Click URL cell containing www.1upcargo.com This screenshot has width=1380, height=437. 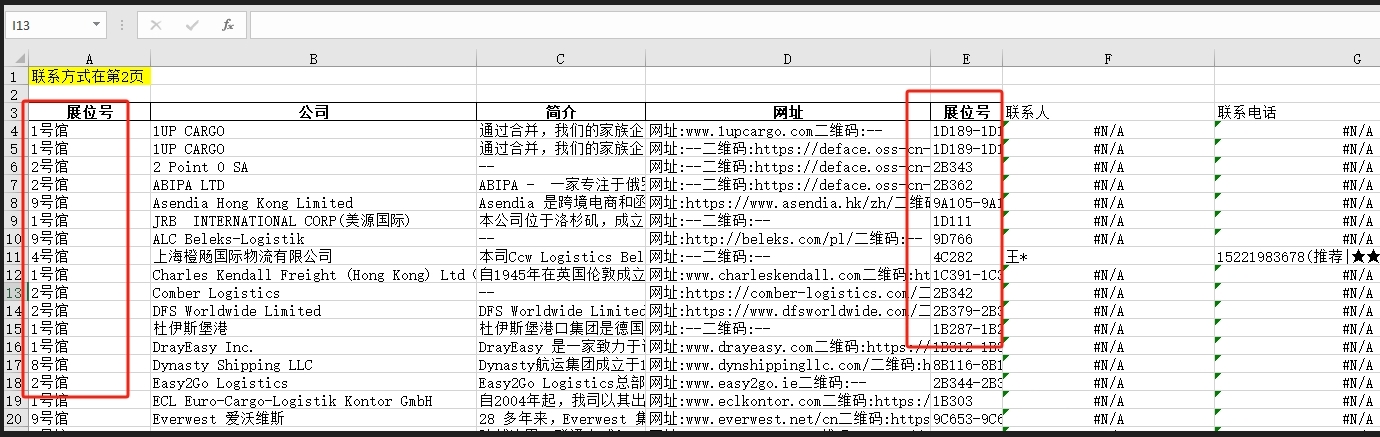point(788,130)
